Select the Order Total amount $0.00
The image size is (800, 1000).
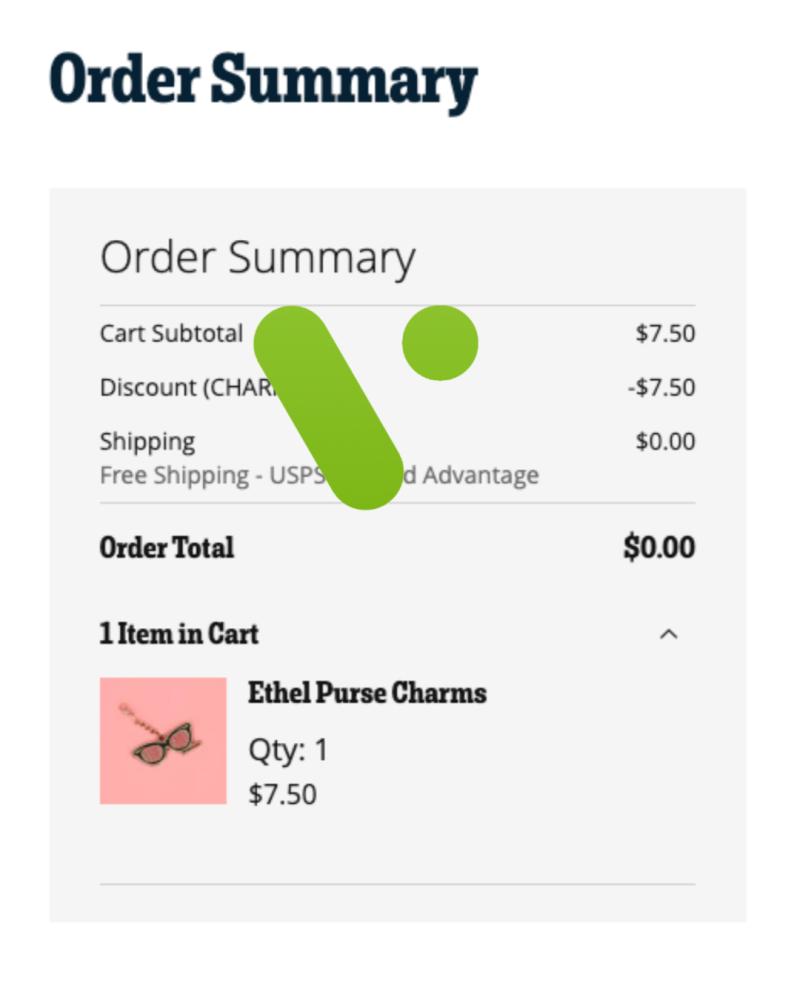click(x=659, y=547)
